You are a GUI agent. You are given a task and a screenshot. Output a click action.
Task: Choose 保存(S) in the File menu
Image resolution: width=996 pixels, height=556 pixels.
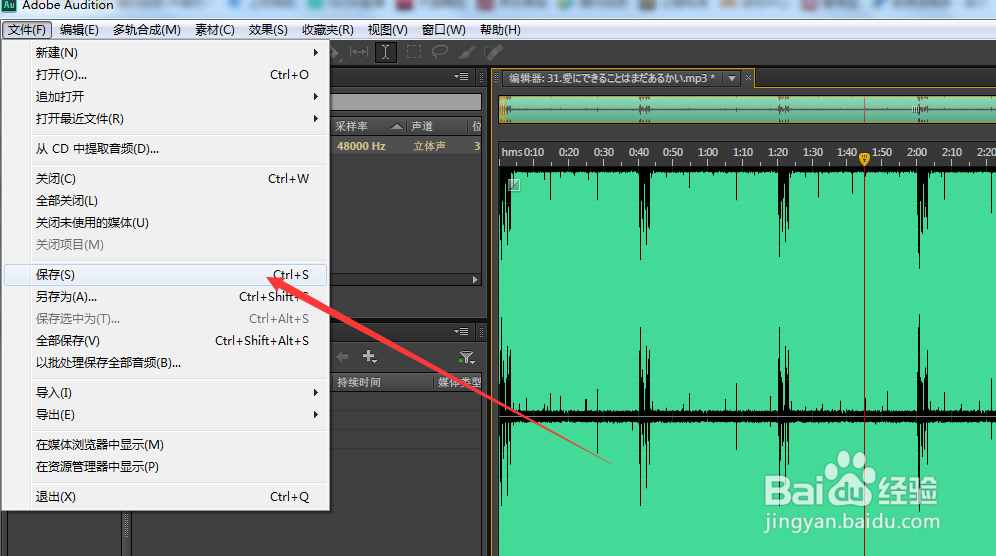[165, 275]
